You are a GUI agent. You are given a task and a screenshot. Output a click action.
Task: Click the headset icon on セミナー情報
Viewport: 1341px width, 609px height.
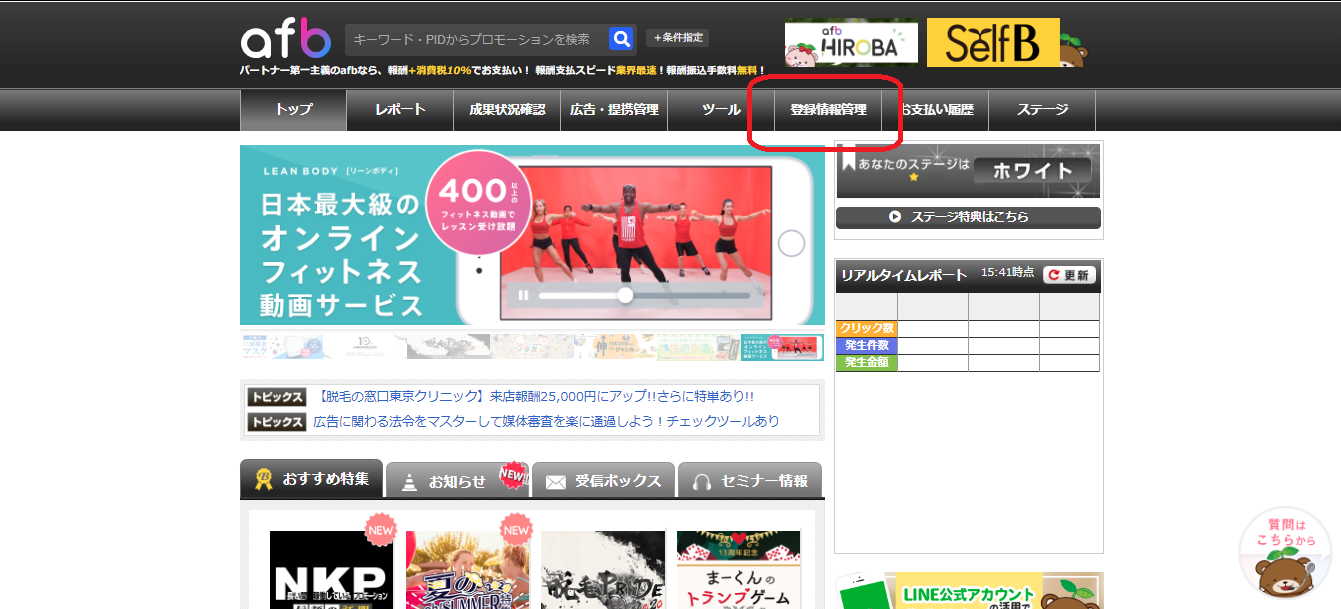point(701,482)
